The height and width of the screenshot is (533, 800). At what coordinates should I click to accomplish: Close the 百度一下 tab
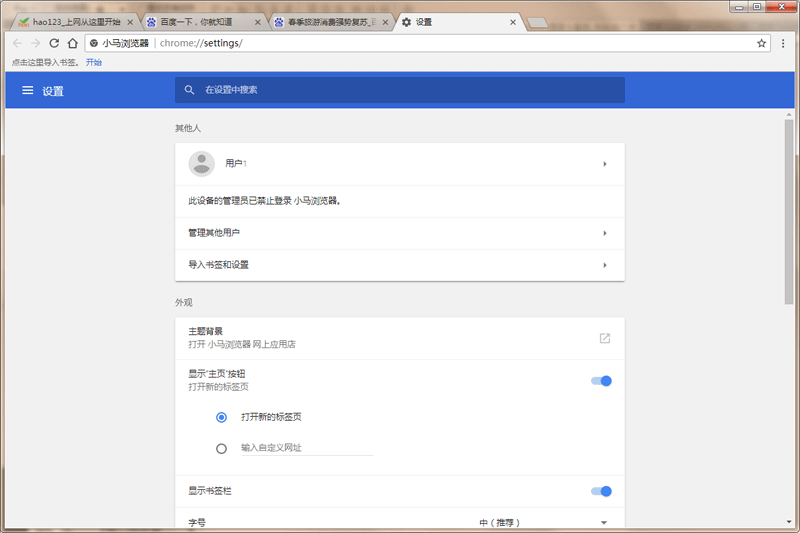pyautogui.click(x=258, y=22)
